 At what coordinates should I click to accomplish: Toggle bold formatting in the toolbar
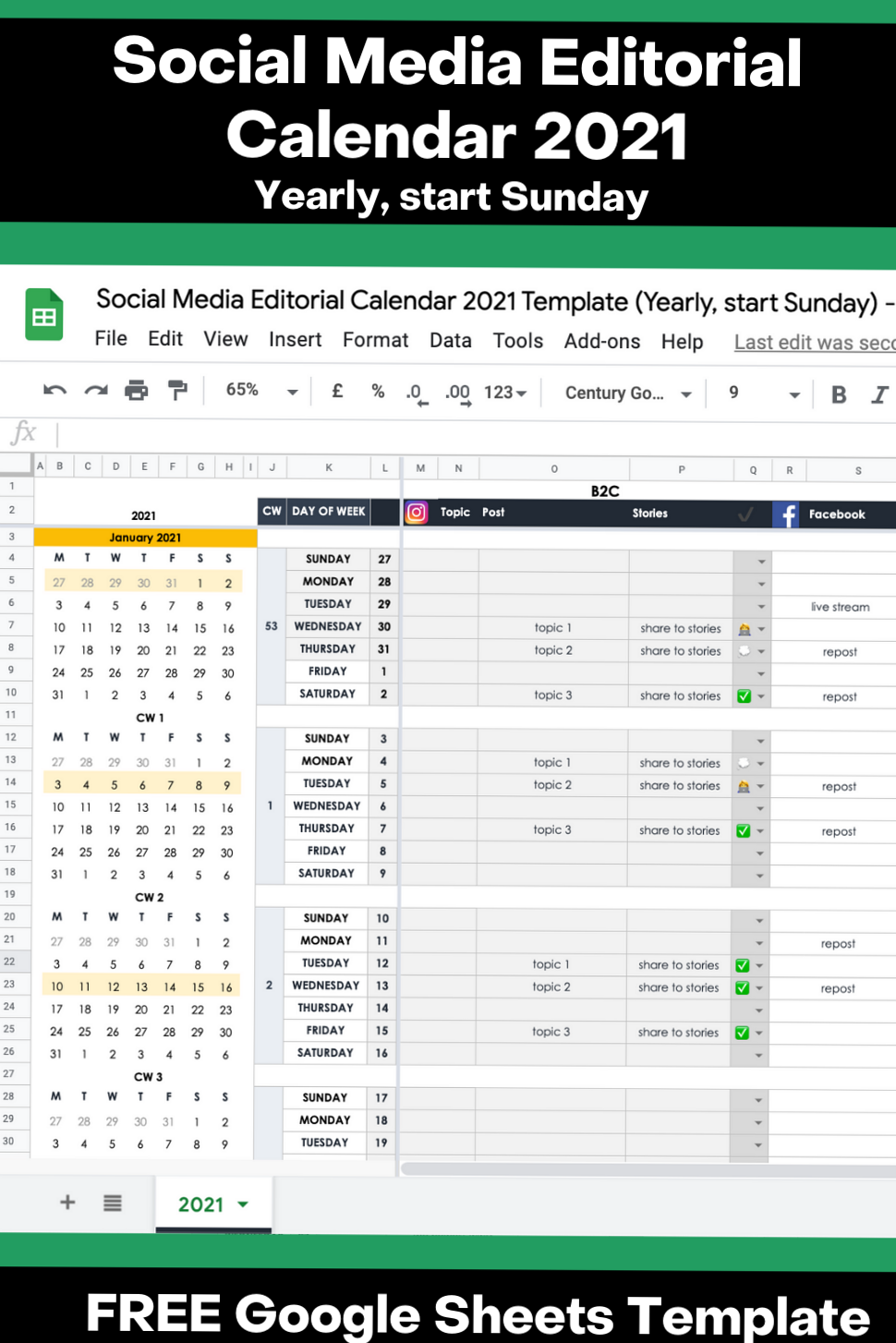[x=838, y=393]
